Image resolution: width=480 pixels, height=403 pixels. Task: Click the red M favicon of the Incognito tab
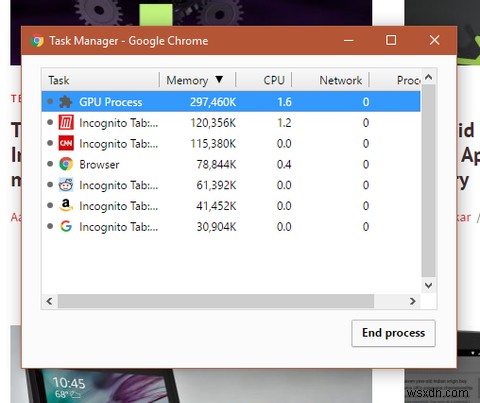click(x=66, y=123)
